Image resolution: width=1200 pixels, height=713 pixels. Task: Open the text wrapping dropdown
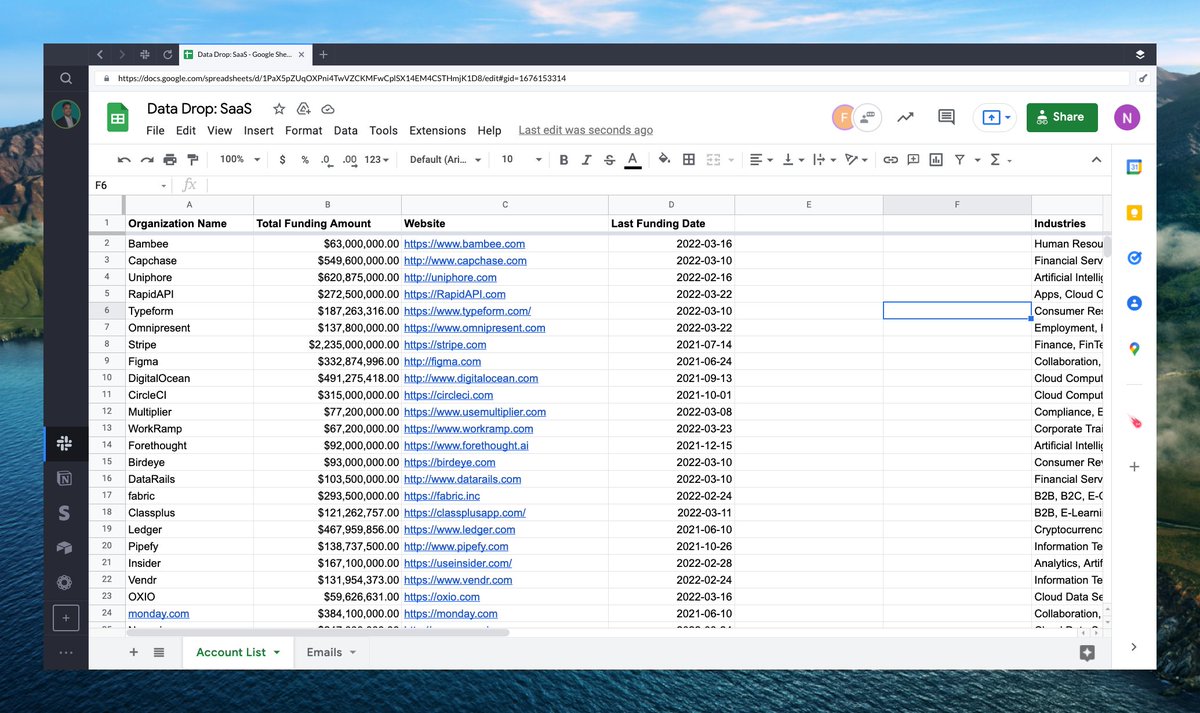[x=825, y=160]
